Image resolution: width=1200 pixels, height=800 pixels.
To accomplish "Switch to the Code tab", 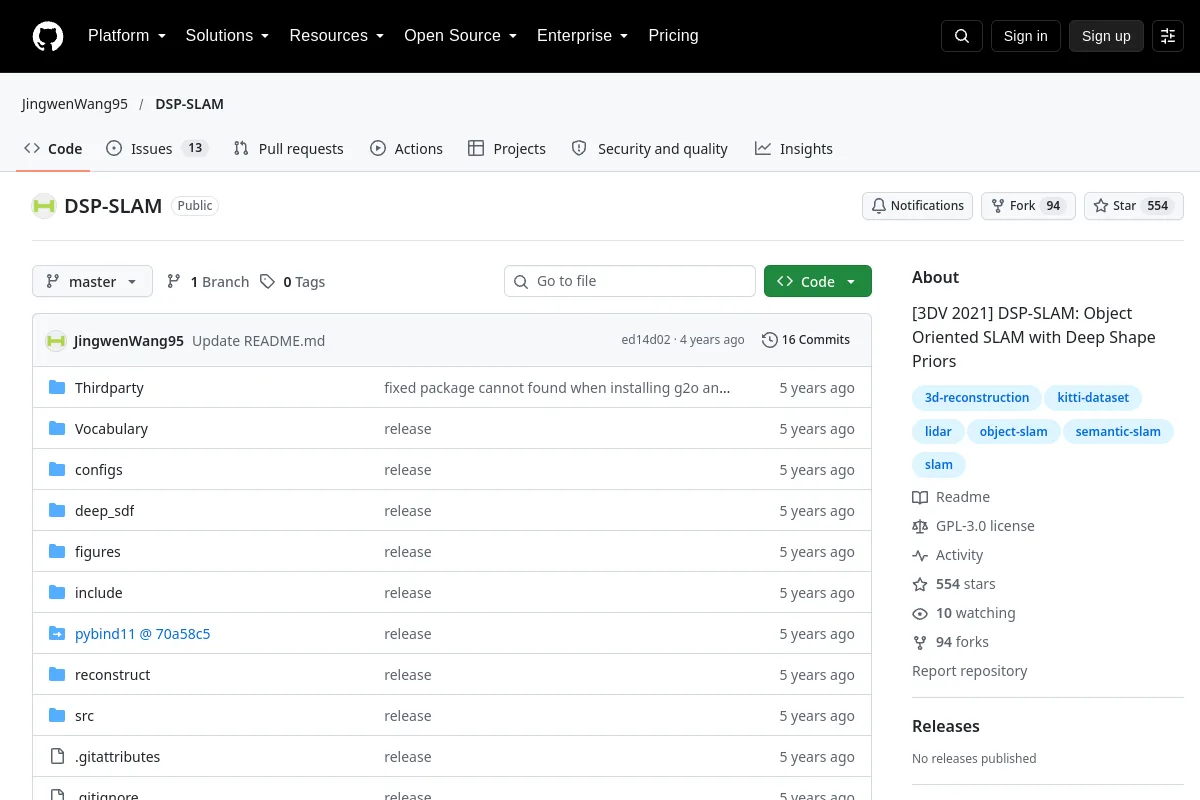I will (x=53, y=149).
